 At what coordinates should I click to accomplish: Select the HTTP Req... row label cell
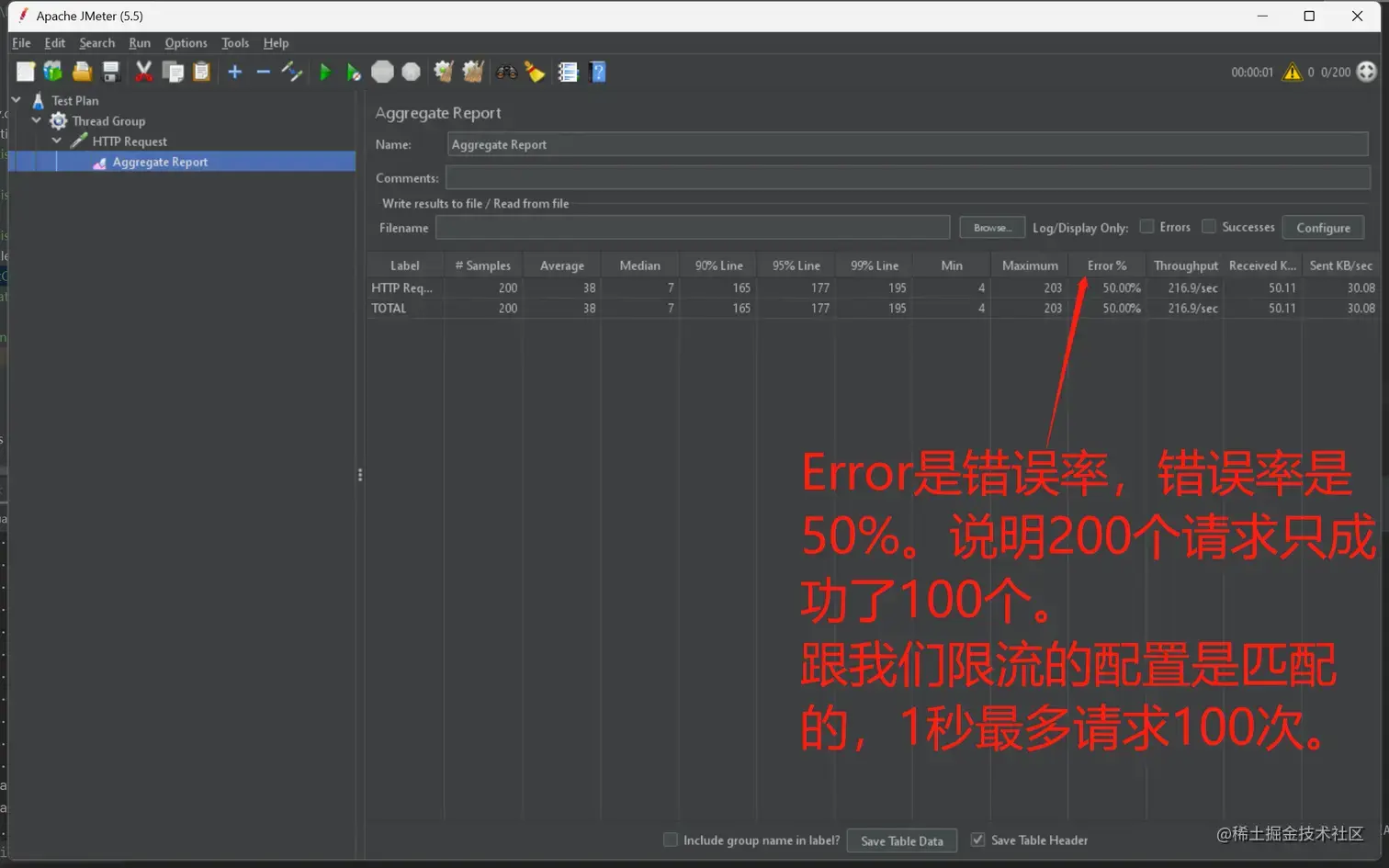pos(405,287)
